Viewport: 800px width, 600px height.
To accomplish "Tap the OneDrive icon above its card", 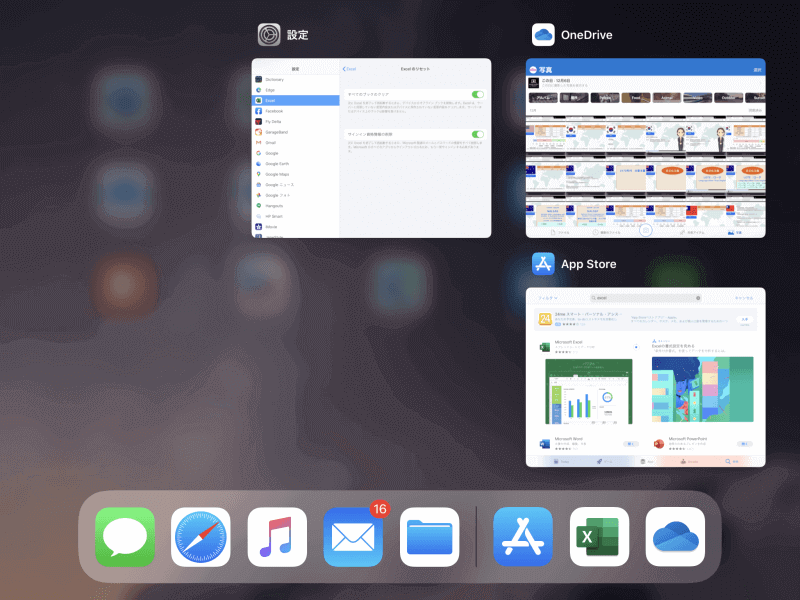I will 543,35.
